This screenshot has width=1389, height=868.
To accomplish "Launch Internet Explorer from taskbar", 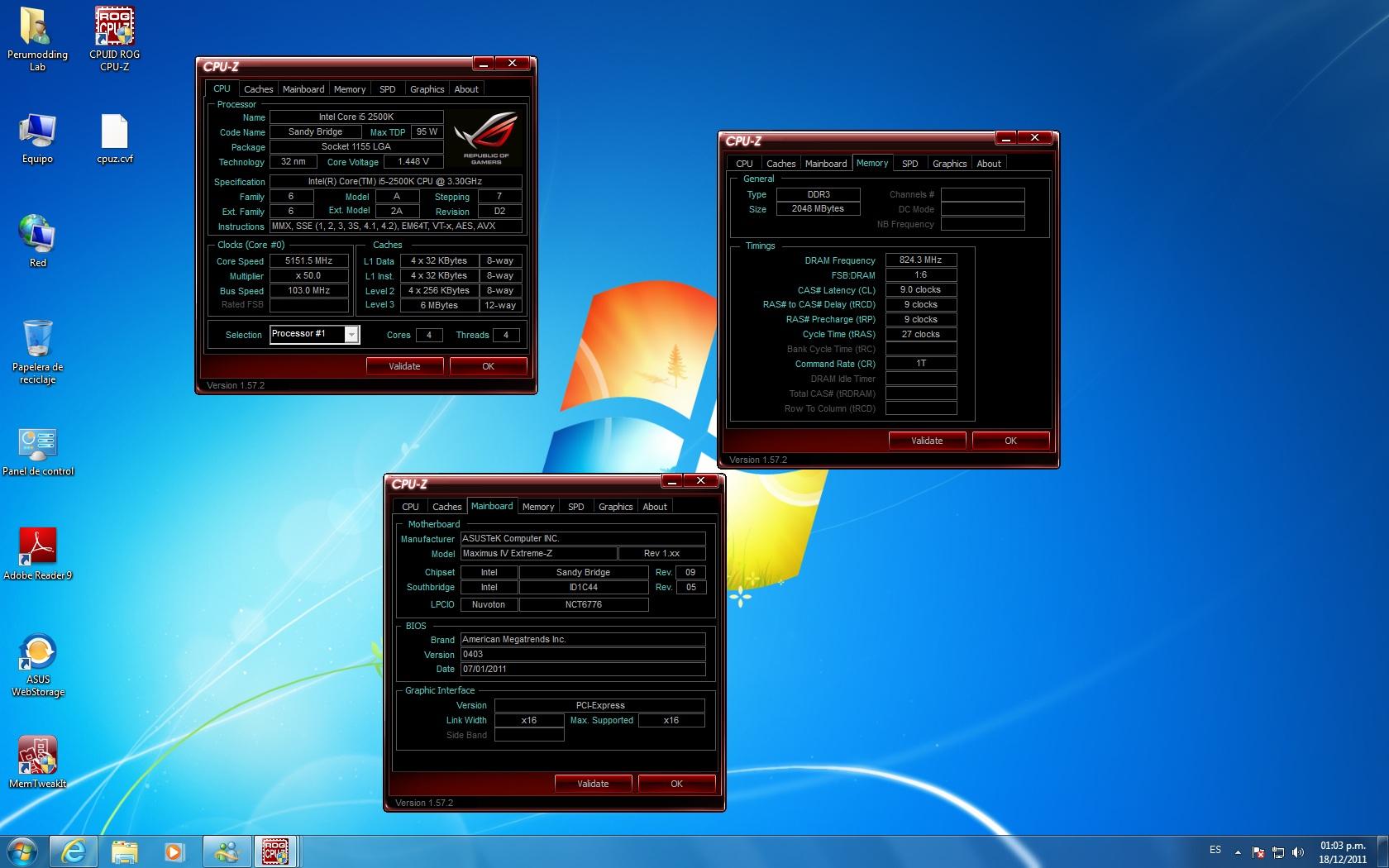I will tap(74, 851).
